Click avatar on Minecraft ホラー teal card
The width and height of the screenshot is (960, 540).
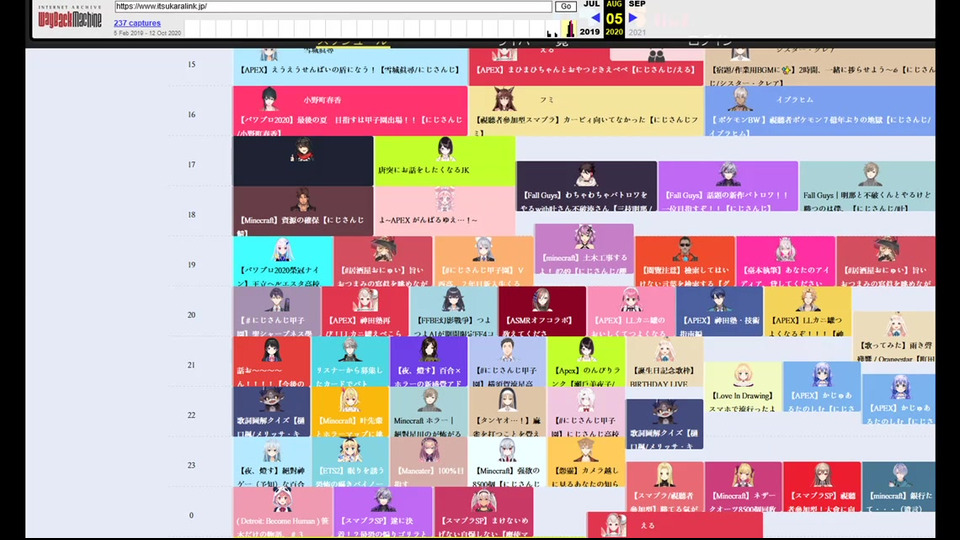[429, 400]
